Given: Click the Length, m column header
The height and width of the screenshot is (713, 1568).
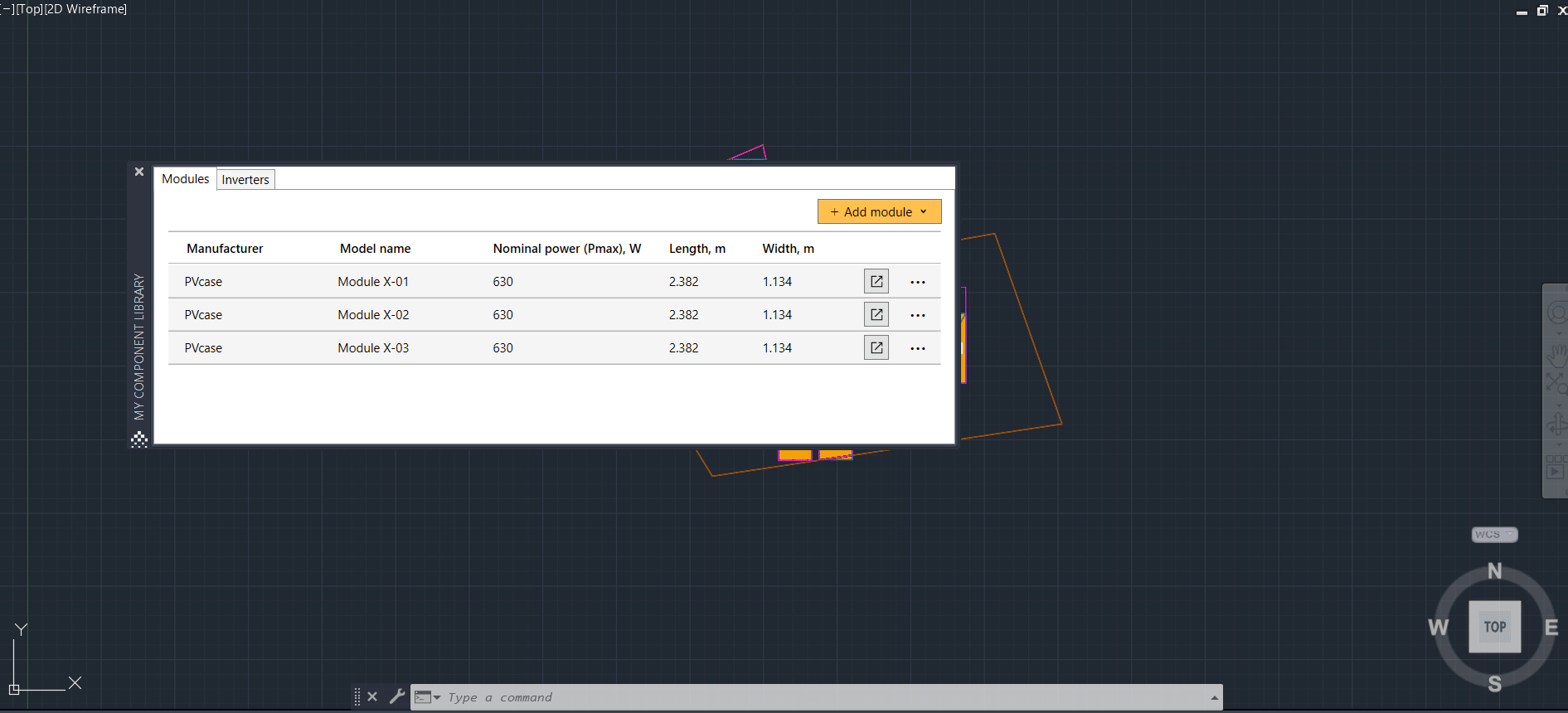Looking at the screenshot, I should 697,248.
